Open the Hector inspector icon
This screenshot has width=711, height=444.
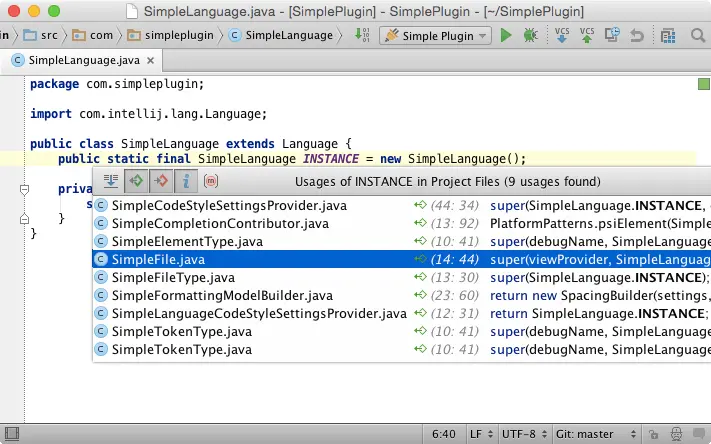click(676, 434)
